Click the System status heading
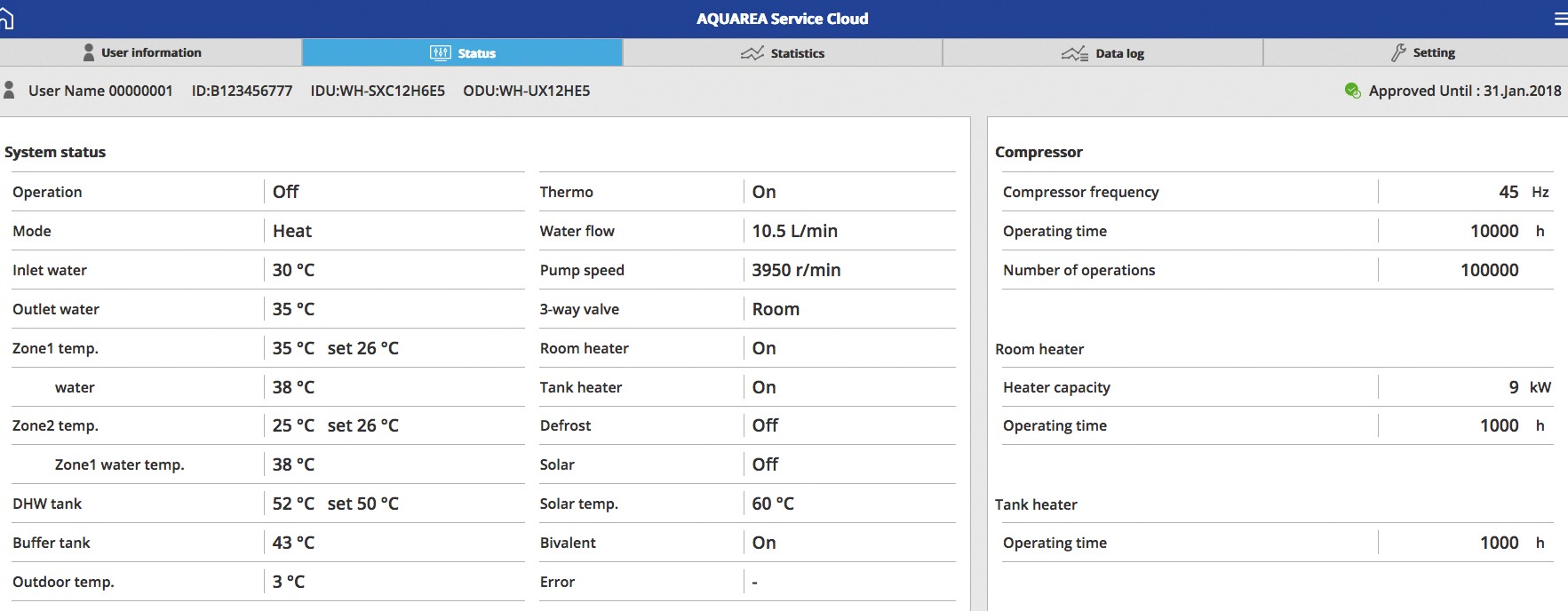 click(55, 152)
